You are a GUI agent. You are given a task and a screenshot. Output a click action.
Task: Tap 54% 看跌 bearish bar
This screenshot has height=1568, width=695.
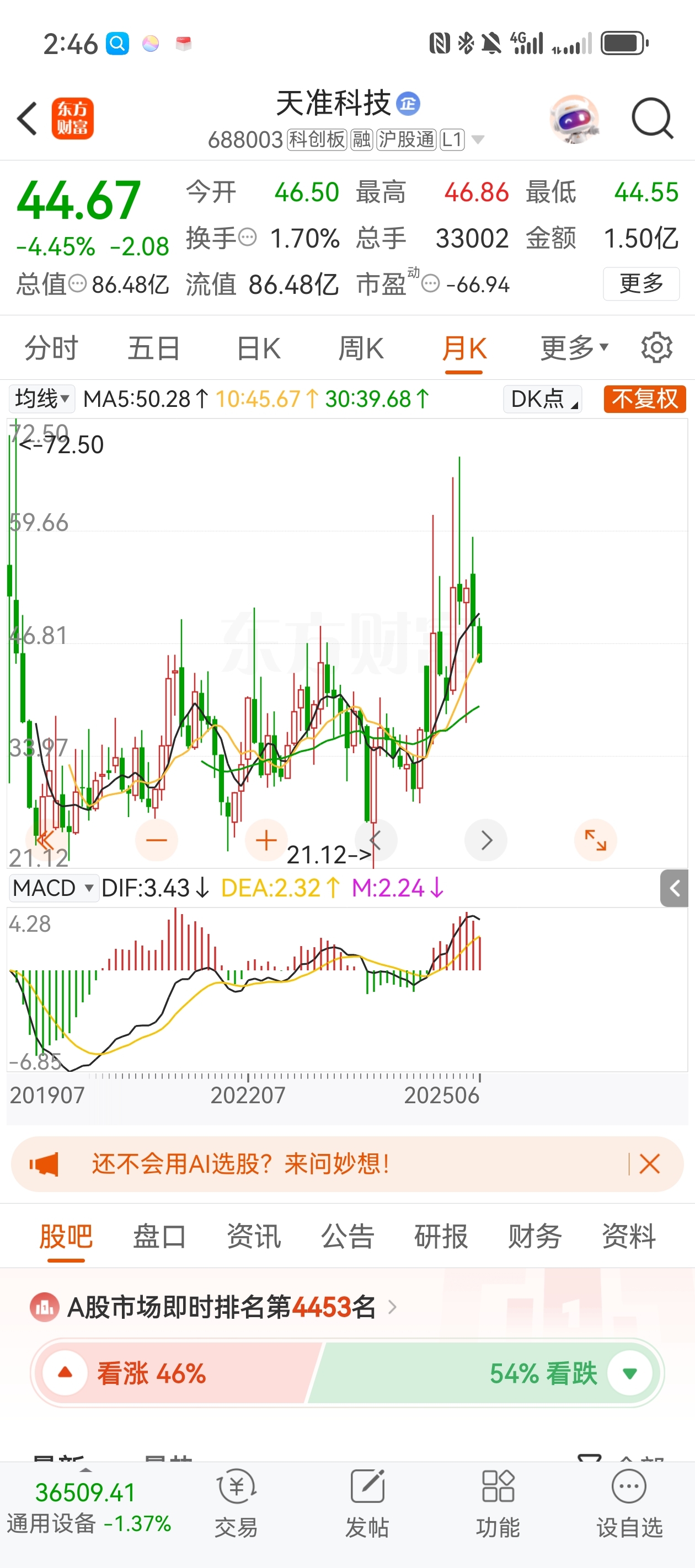(484, 1373)
